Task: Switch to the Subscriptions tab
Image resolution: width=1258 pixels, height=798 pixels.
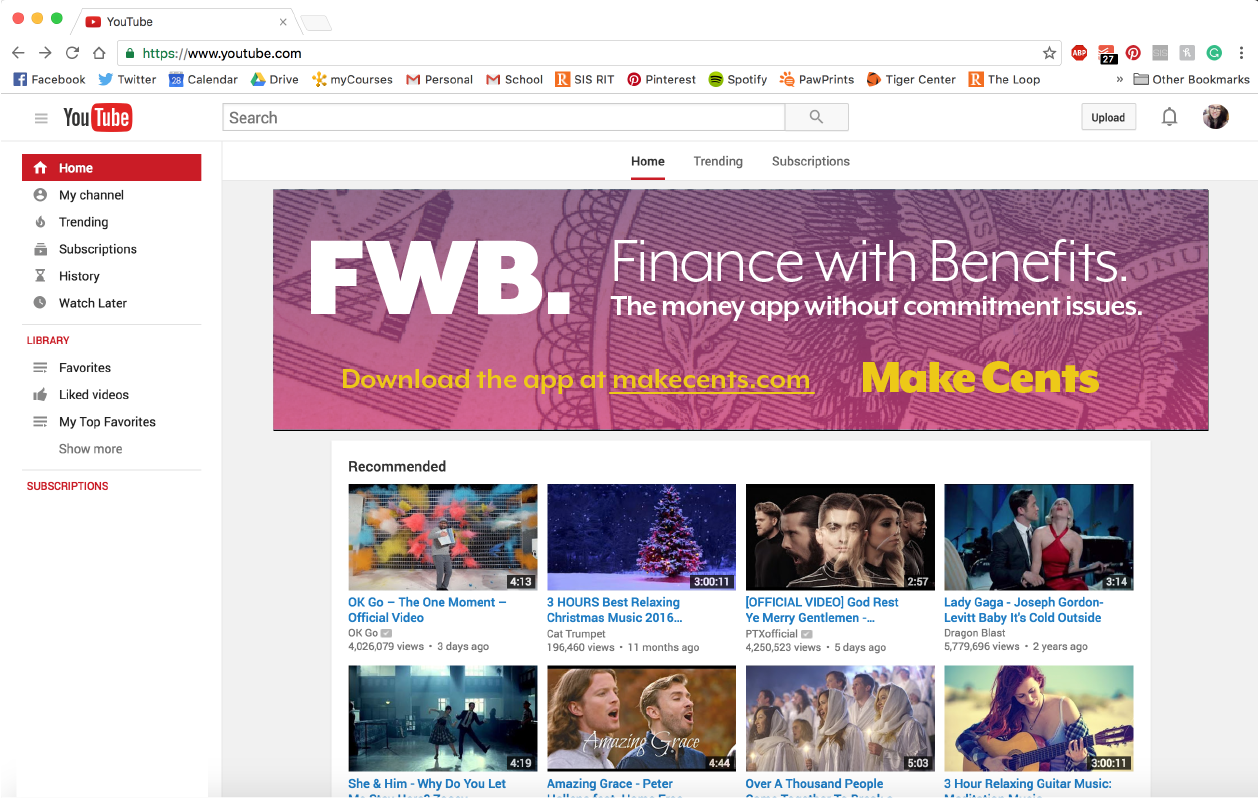Action: (811, 161)
